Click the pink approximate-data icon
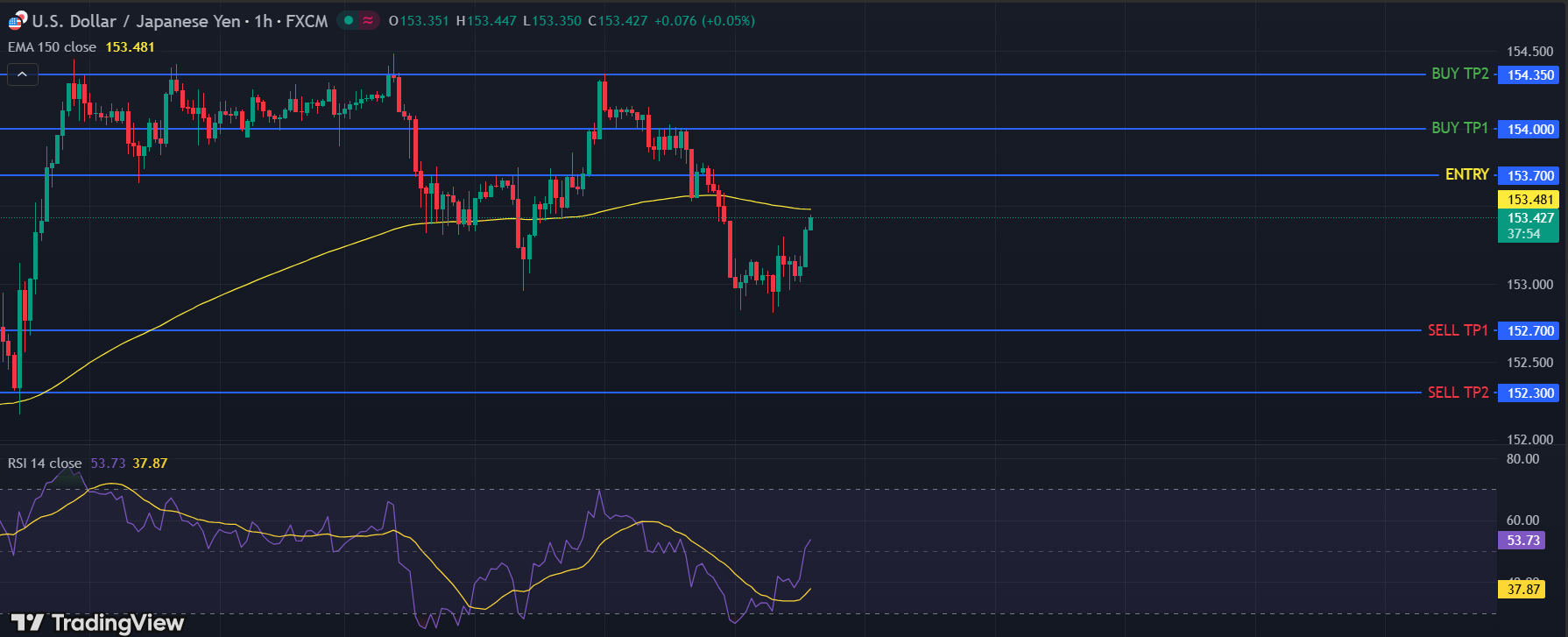Viewport: 1568px width, 637px height. point(368,20)
